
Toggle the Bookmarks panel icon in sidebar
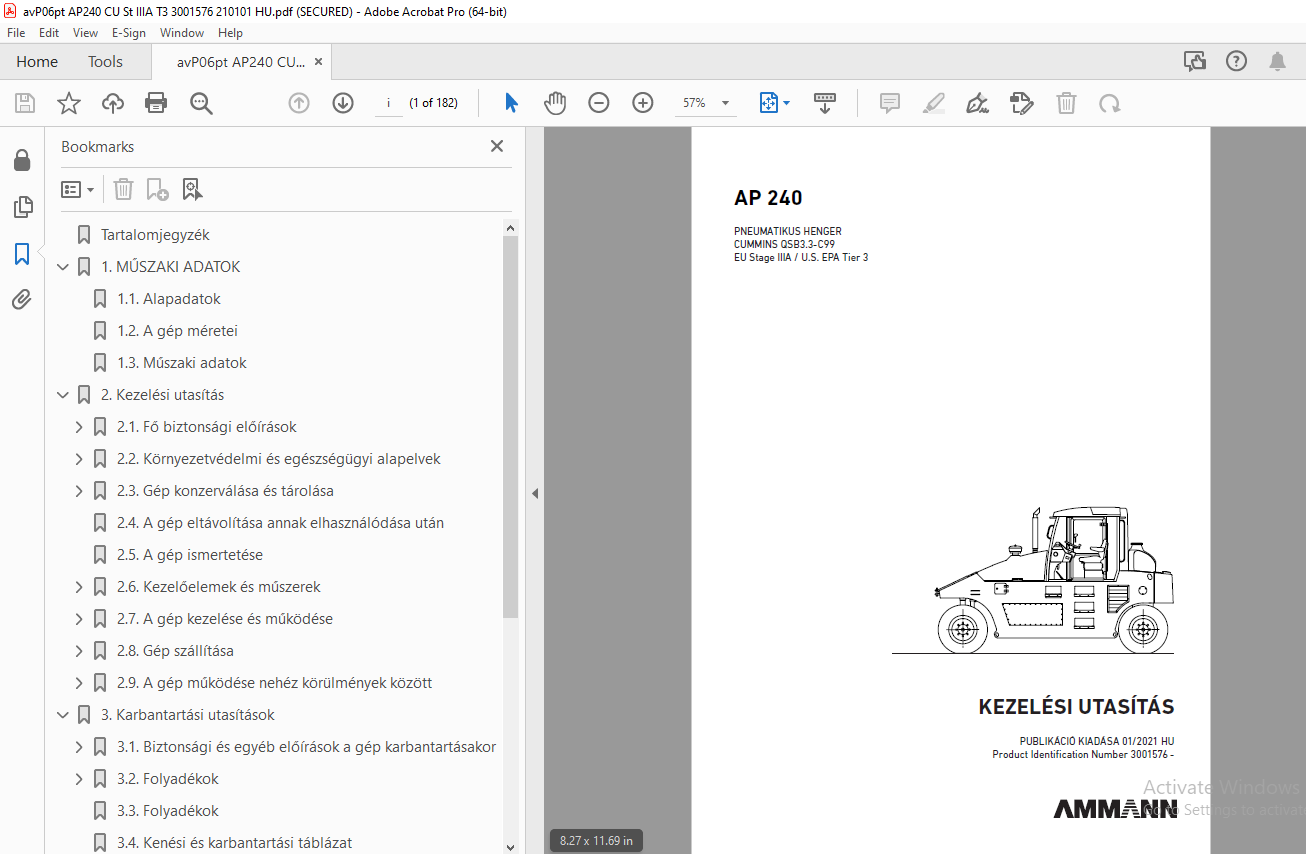click(22, 254)
